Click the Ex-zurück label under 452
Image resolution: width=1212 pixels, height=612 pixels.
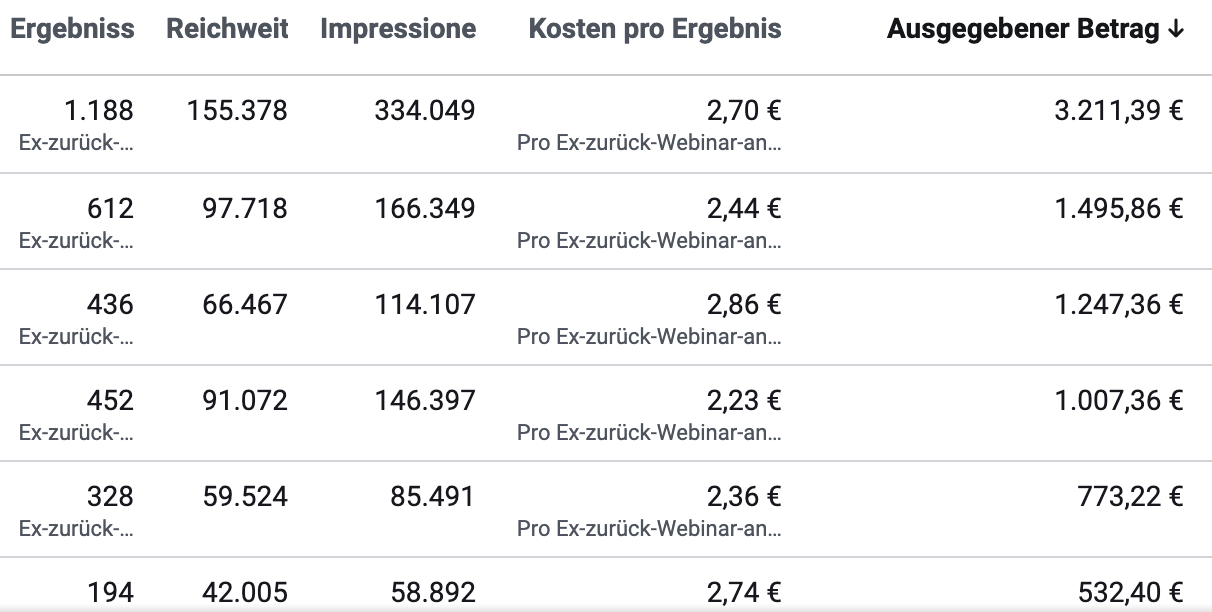76,433
